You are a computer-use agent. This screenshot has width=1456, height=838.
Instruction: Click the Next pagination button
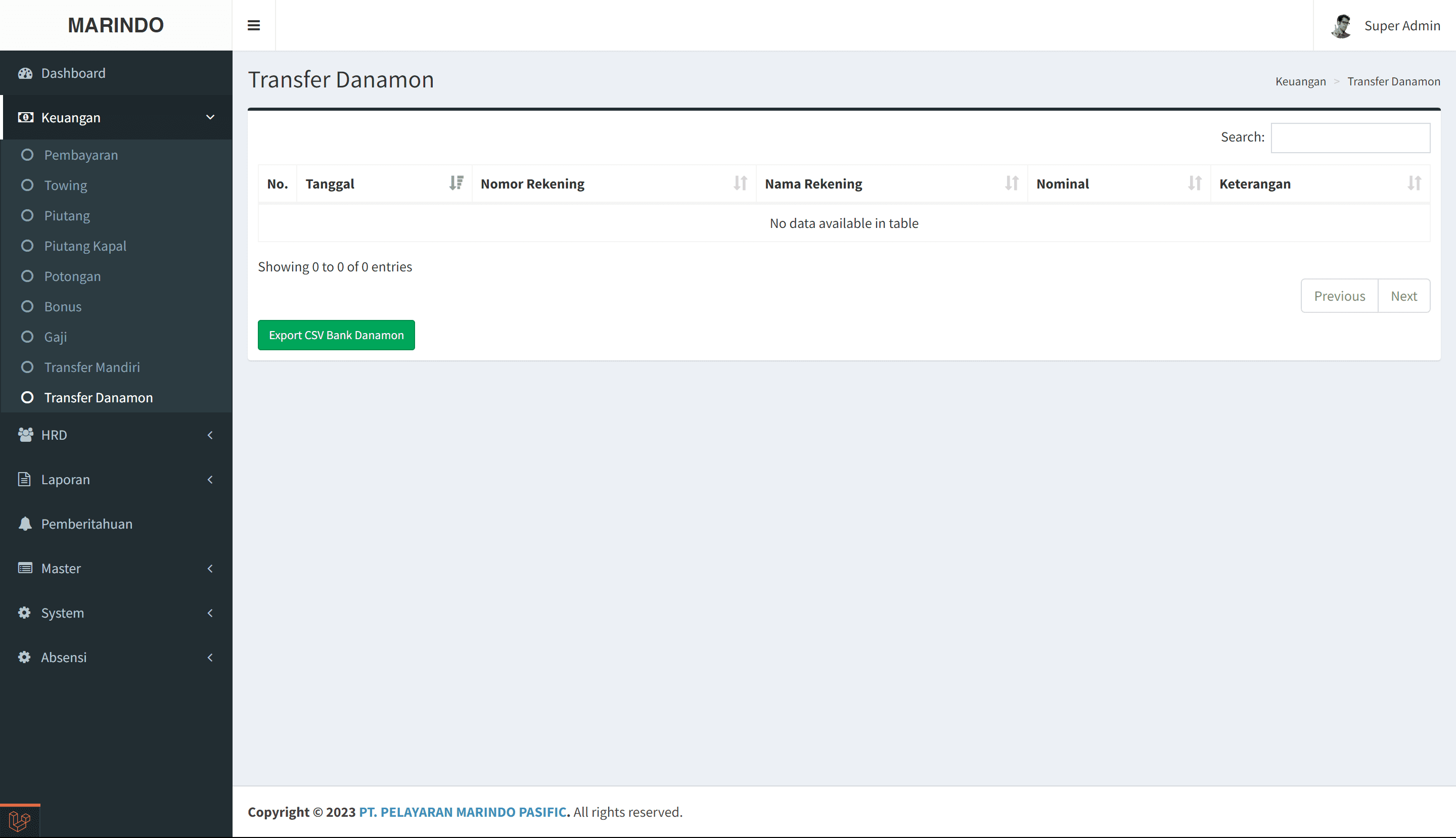click(x=1403, y=296)
